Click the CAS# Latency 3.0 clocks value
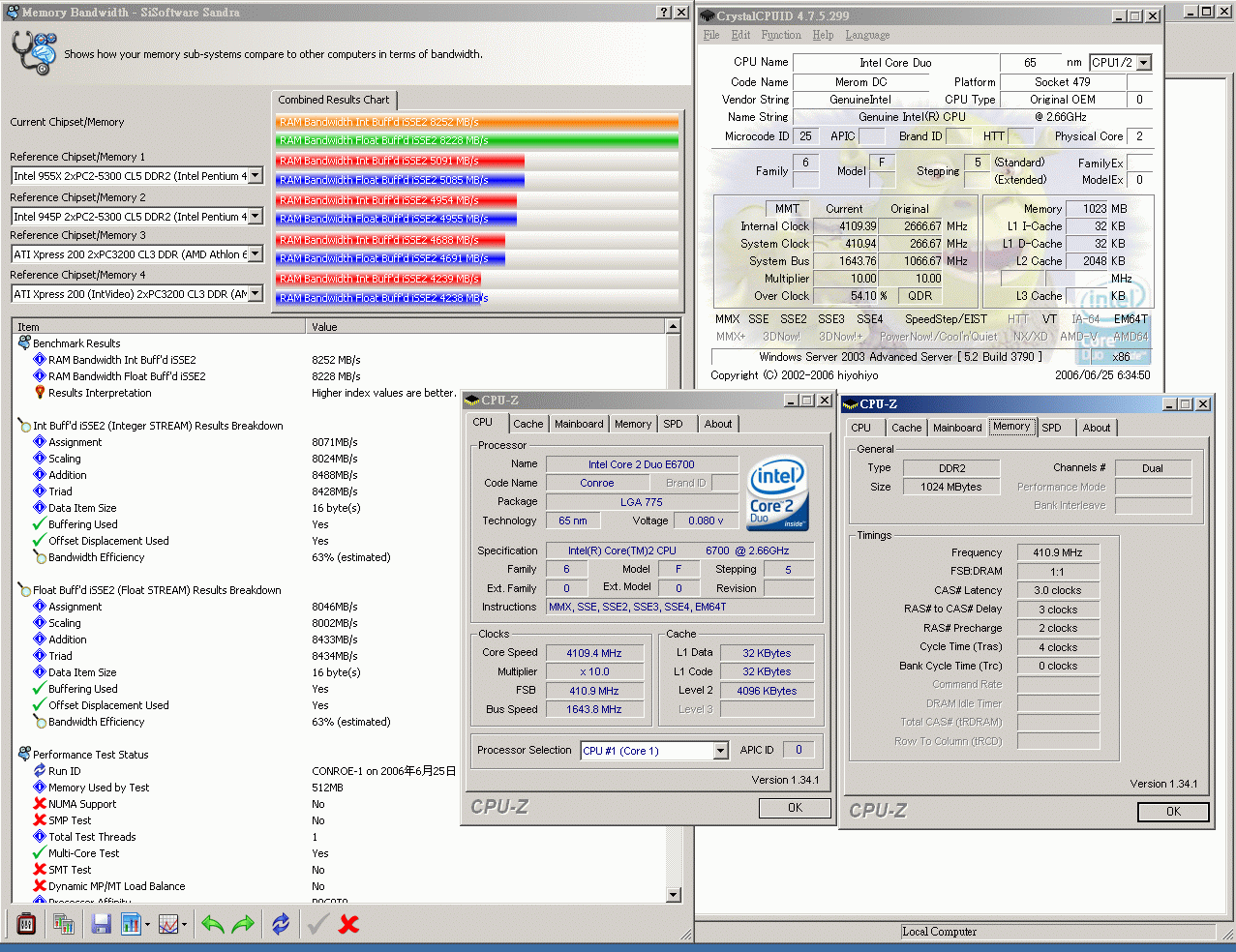 point(1057,590)
